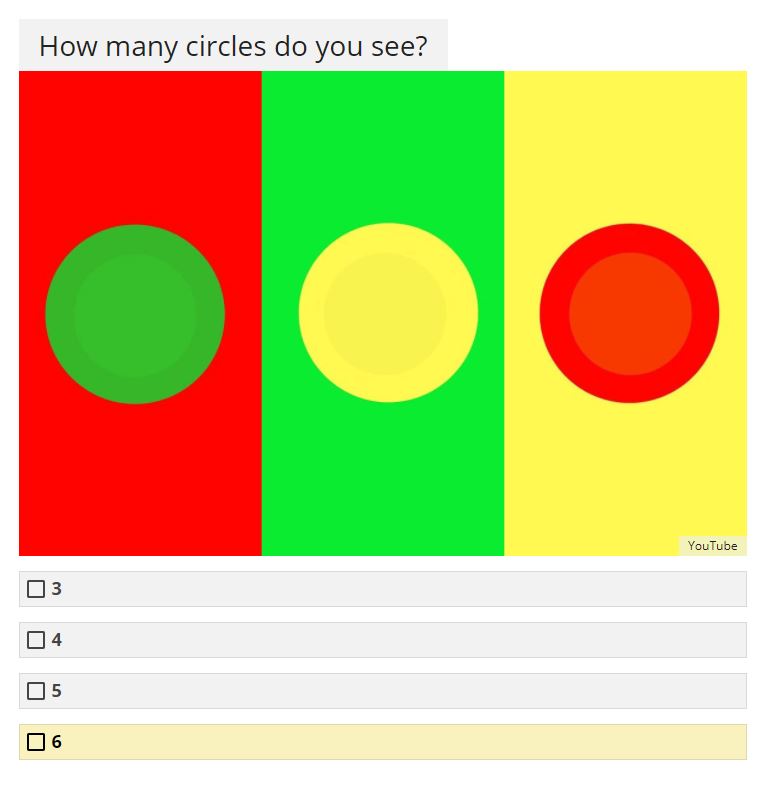Choose the answer row labeled 3
Viewport: 766px width, 799px height.
click(x=383, y=589)
